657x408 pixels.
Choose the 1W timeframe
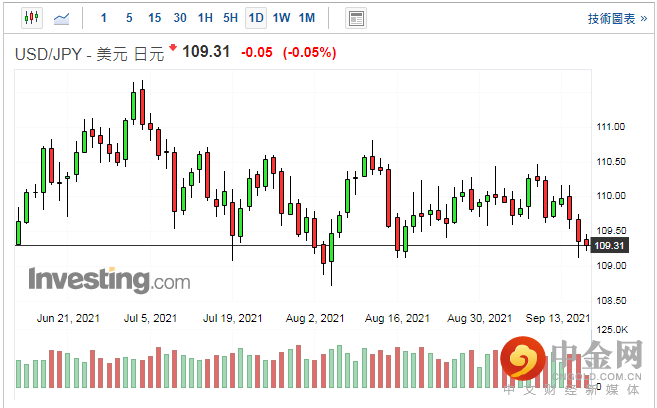point(282,18)
